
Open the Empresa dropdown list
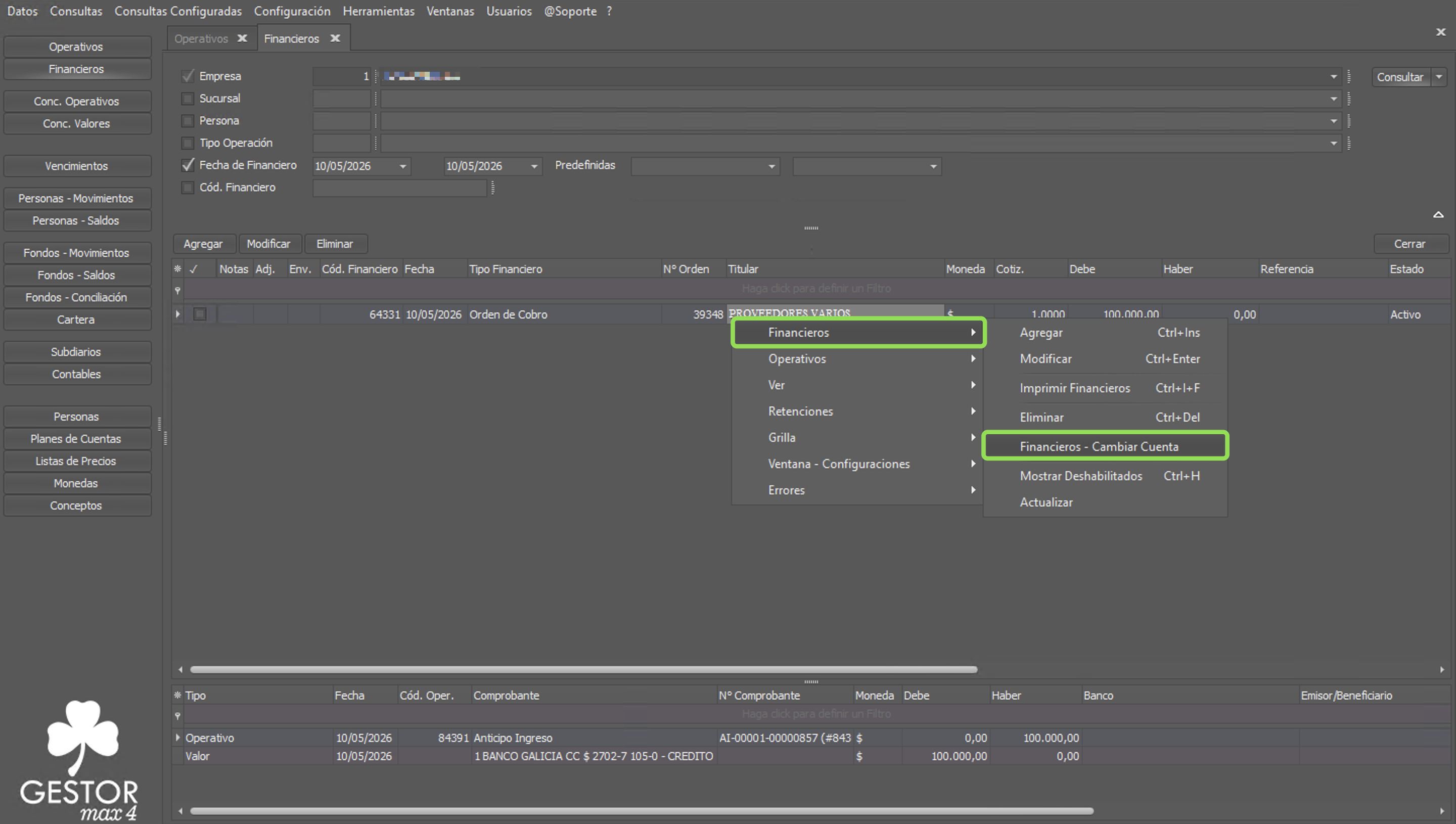click(x=1333, y=76)
